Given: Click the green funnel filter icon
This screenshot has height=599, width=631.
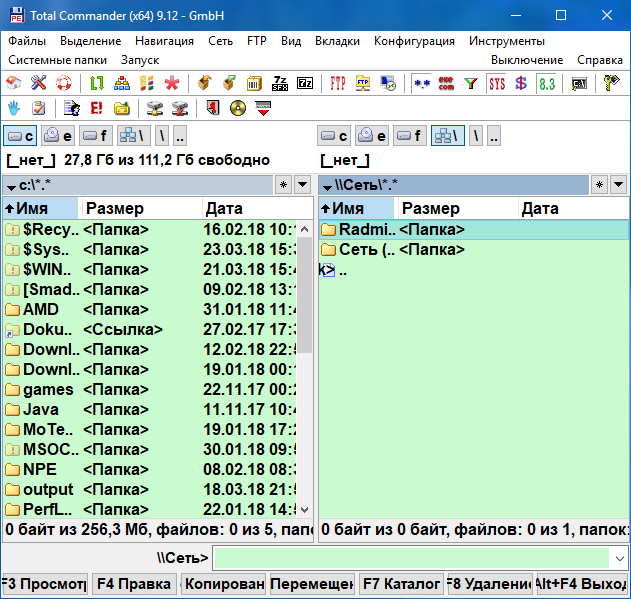Looking at the screenshot, I should [471, 83].
